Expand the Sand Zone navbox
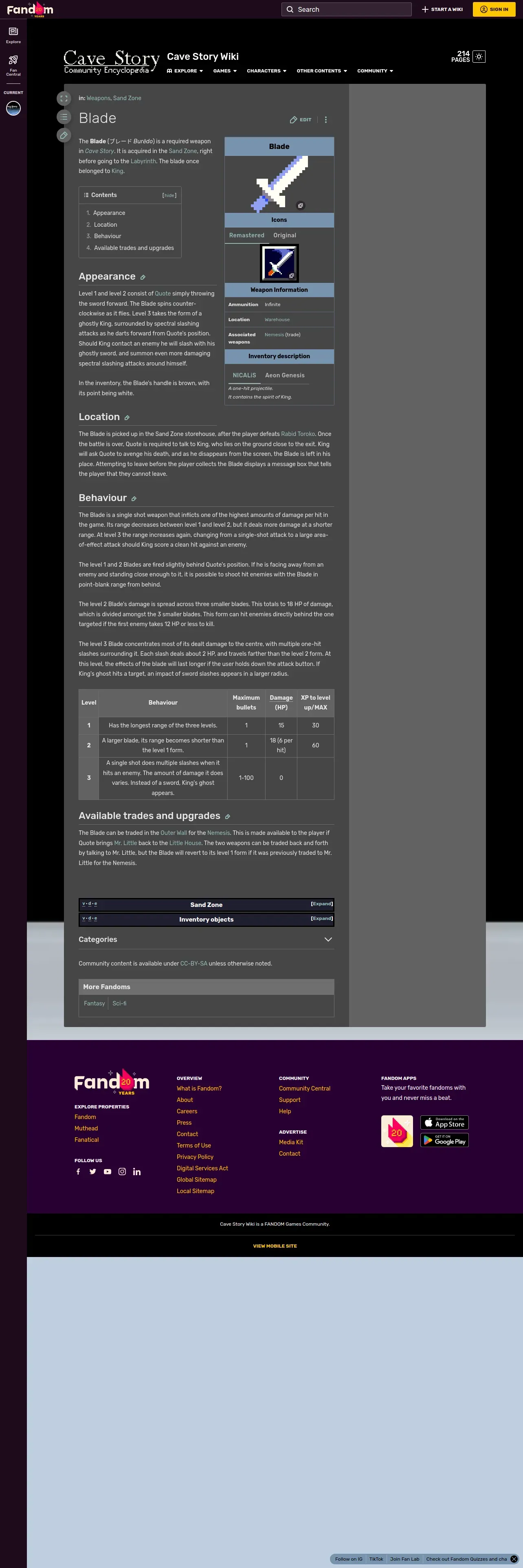523x1568 pixels. [x=321, y=904]
